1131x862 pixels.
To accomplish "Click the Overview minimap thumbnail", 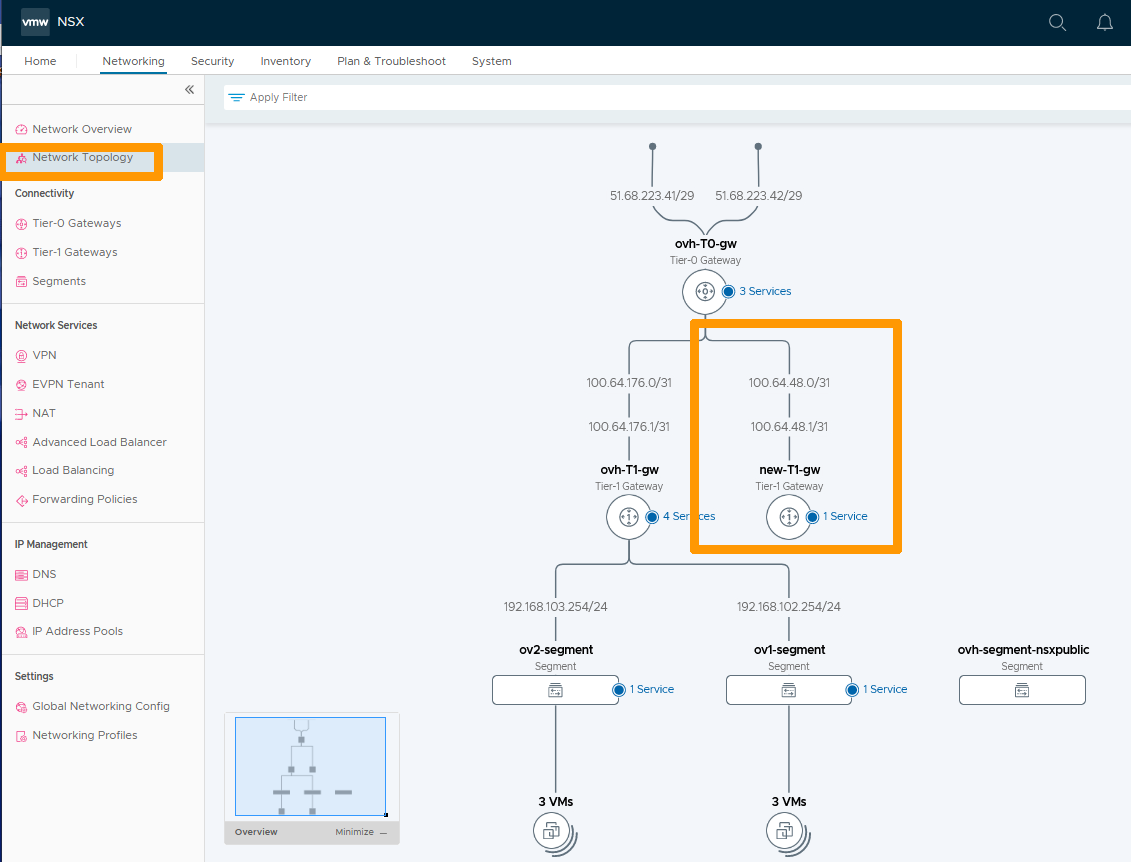I will click(310, 766).
